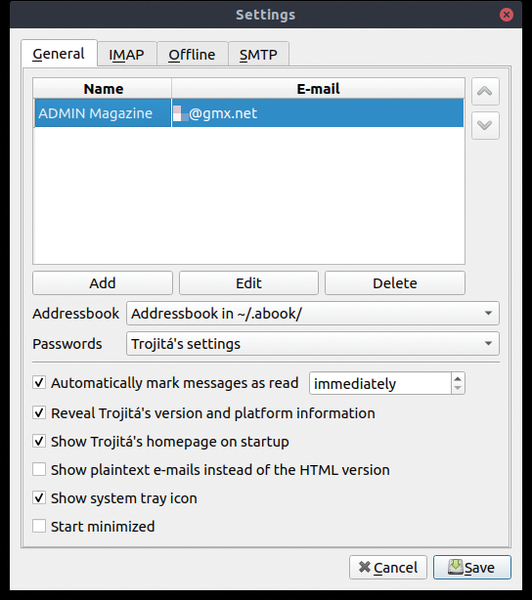This screenshot has width=532, height=600.
Task: Enable the Start minimized option
Action: (39, 526)
